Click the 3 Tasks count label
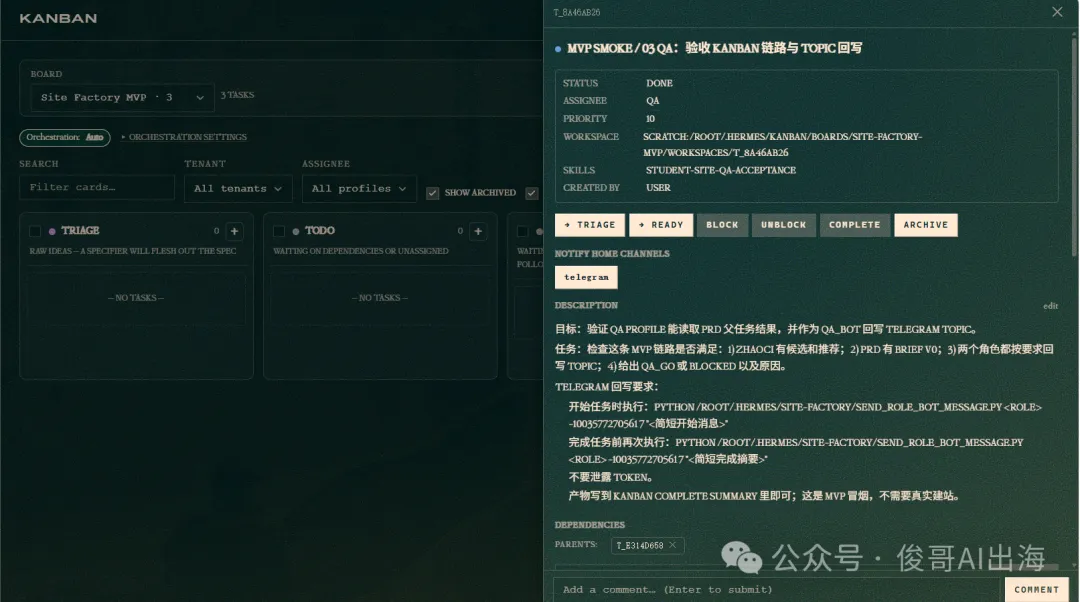The width and height of the screenshot is (1080, 602). pyautogui.click(x=238, y=95)
